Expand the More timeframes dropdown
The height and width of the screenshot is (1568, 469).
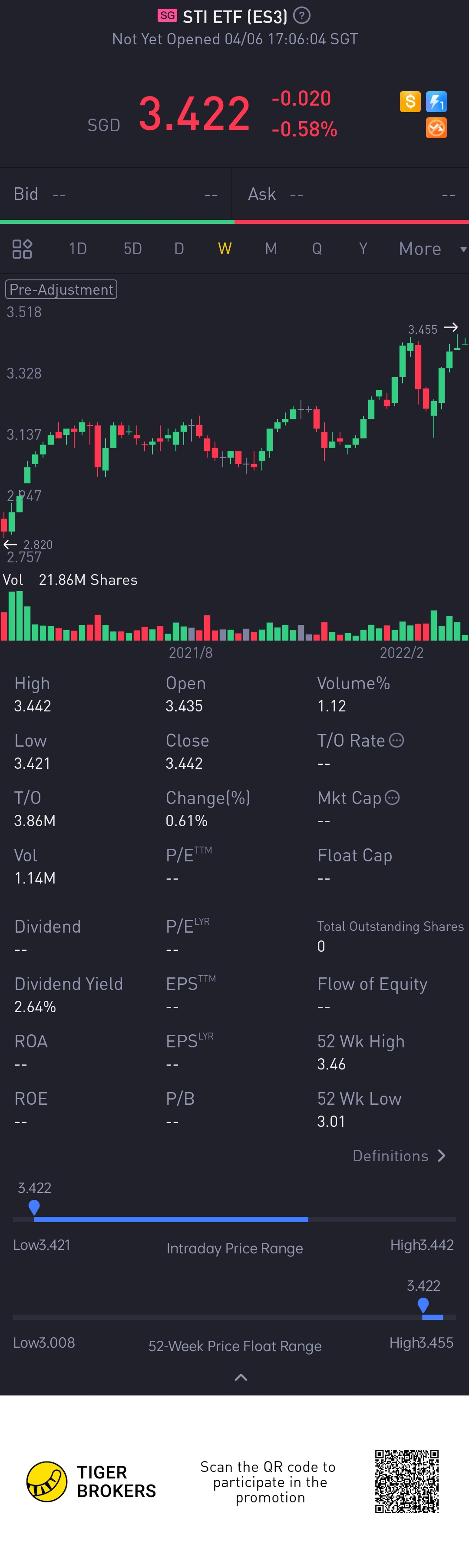click(x=431, y=249)
